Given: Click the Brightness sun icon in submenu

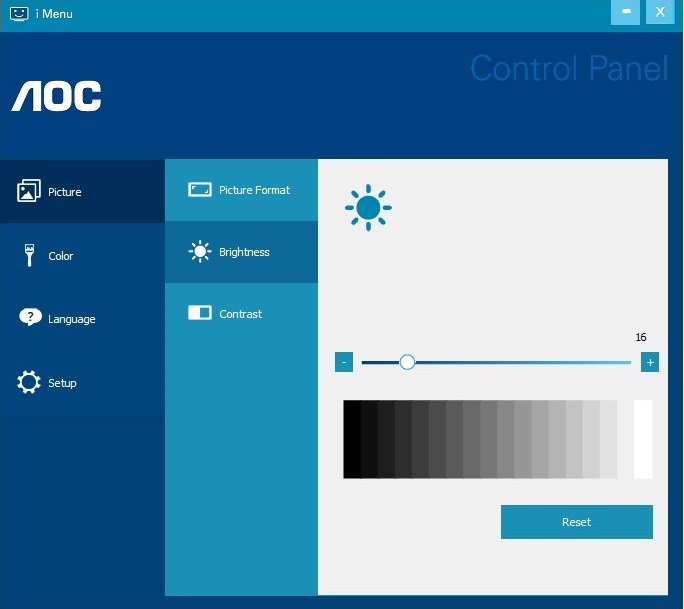Looking at the screenshot, I should 200,252.
